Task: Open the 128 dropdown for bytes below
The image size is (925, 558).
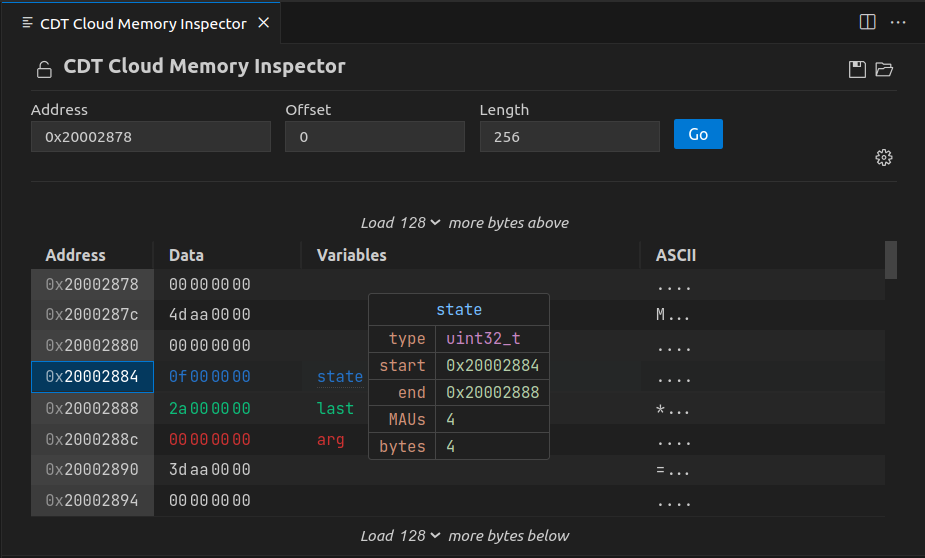Action: [420, 536]
